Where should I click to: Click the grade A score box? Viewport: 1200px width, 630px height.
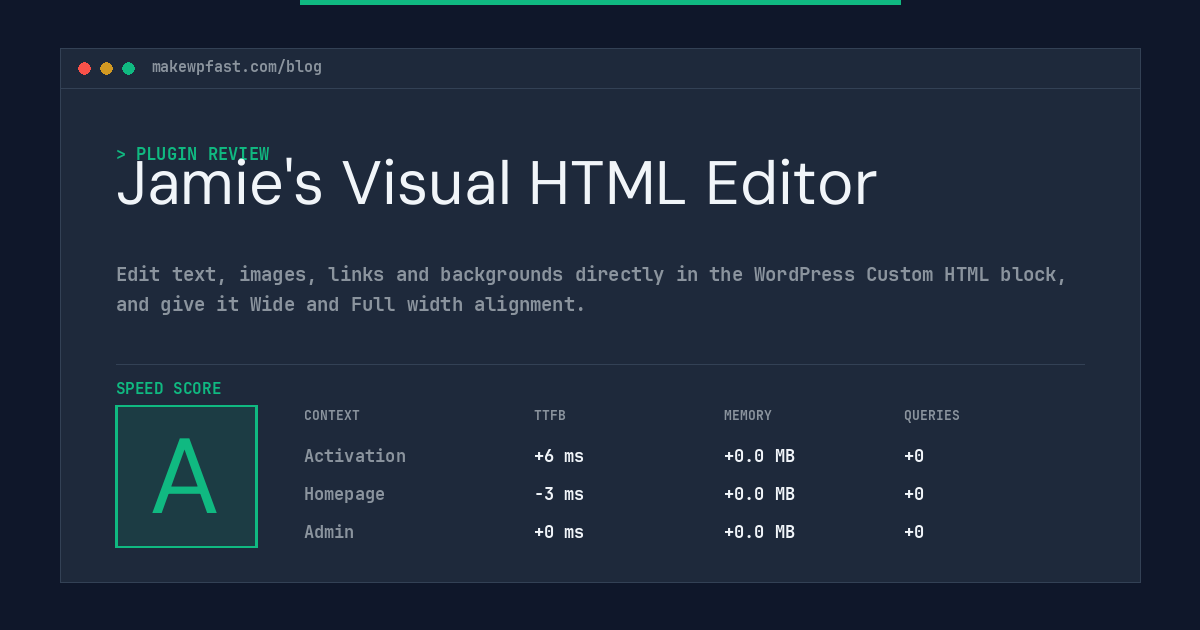point(186,476)
